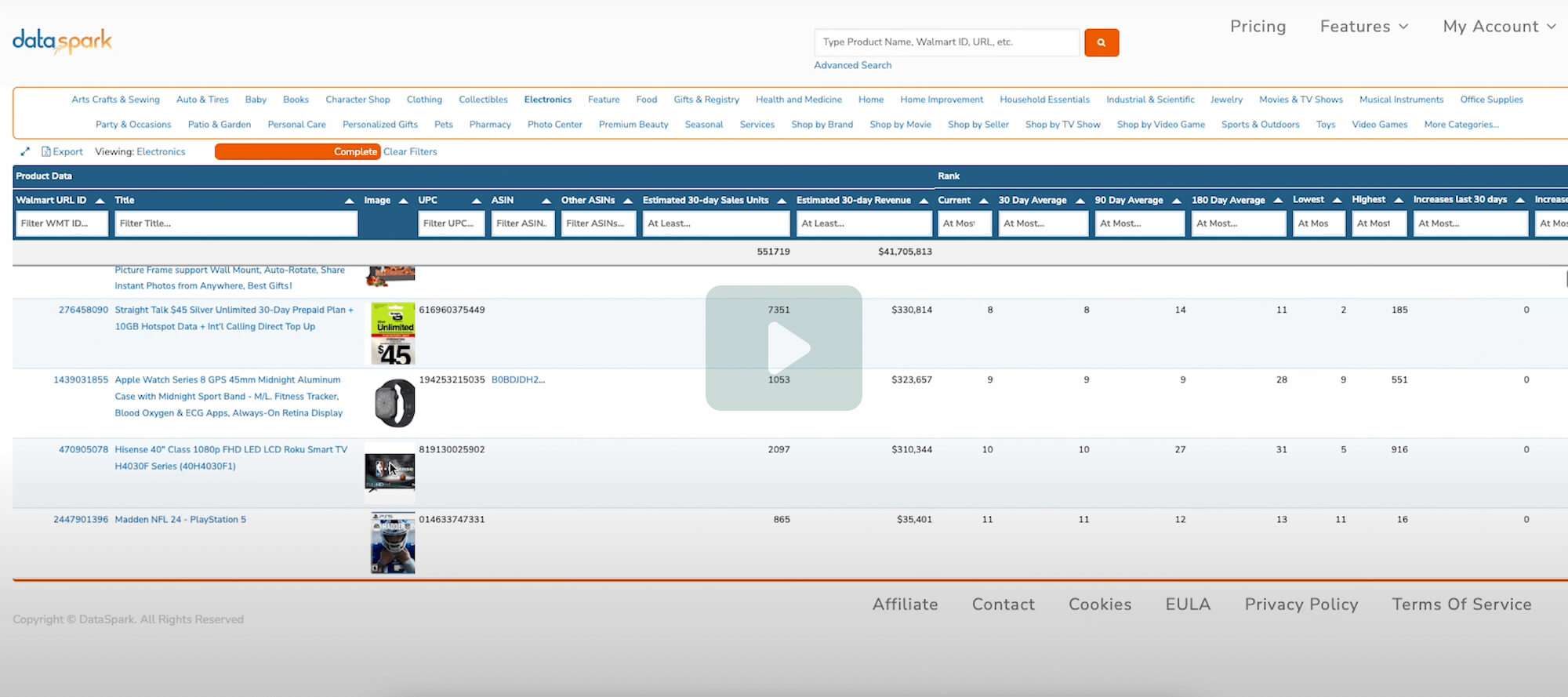
Task: Sort Highest column arrow
Action: tap(1398, 200)
